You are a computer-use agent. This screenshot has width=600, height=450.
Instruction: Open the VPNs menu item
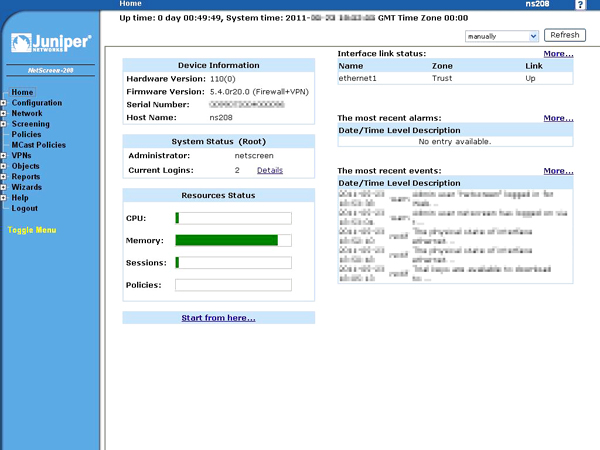click(x=21, y=156)
